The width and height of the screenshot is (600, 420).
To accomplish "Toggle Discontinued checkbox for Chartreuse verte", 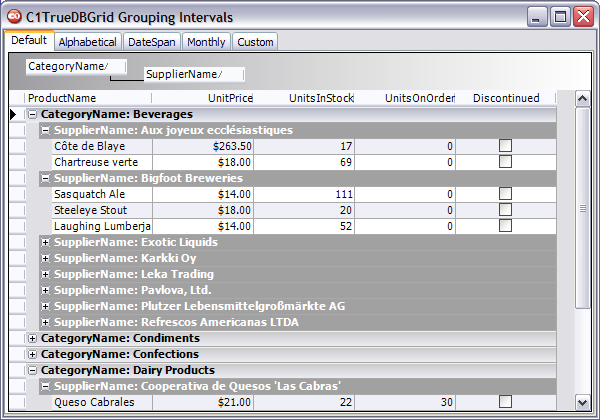I will [505, 162].
